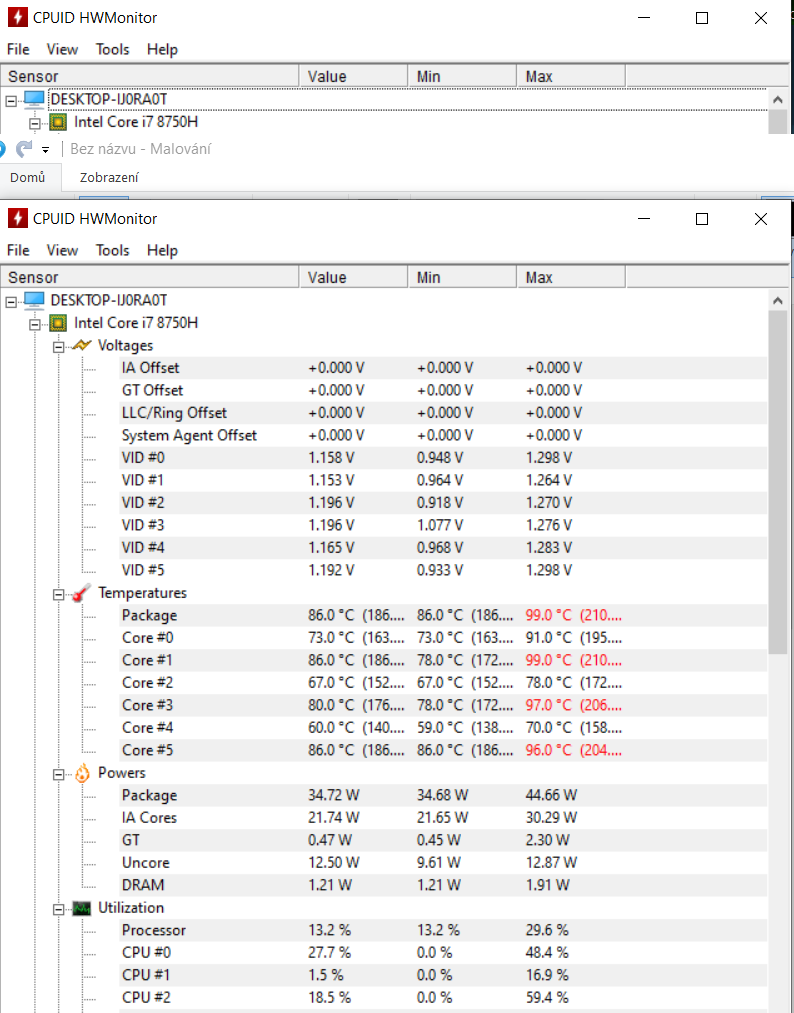Click the HWMonitor app icon in lower window title bar
The width and height of the screenshot is (794, 1013).
pos(17,218)
